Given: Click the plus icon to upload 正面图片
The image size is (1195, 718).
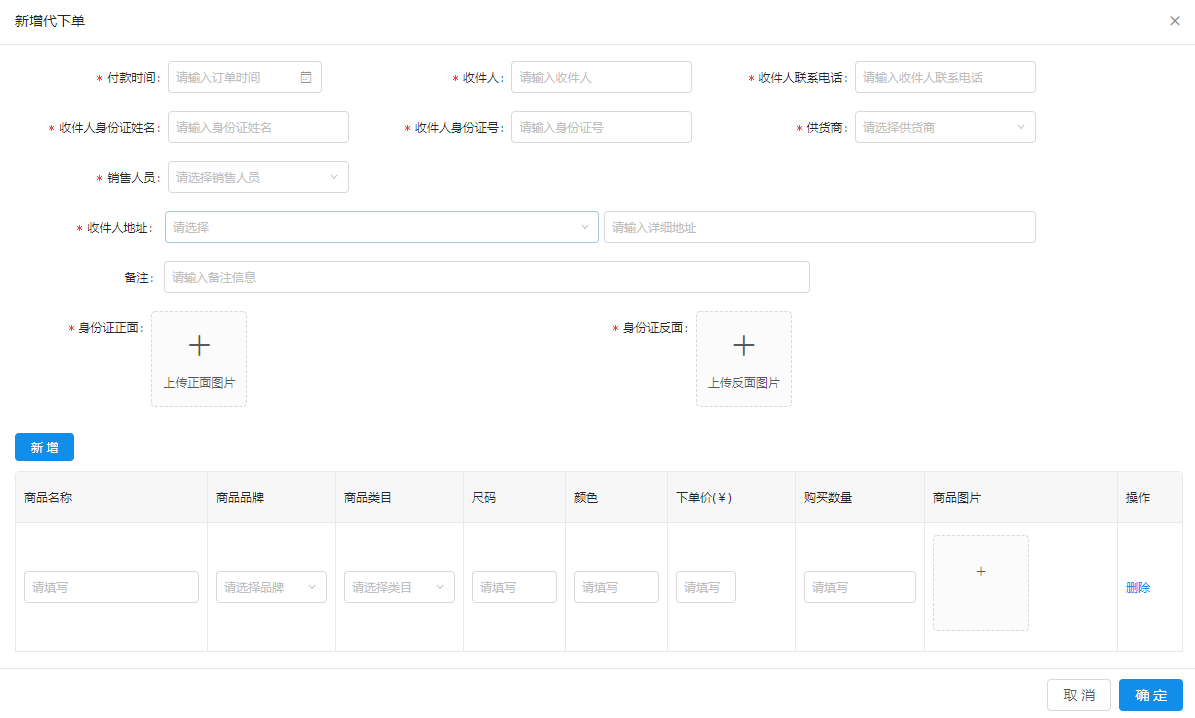Looking at the screenshot, I should coord(199,345).
